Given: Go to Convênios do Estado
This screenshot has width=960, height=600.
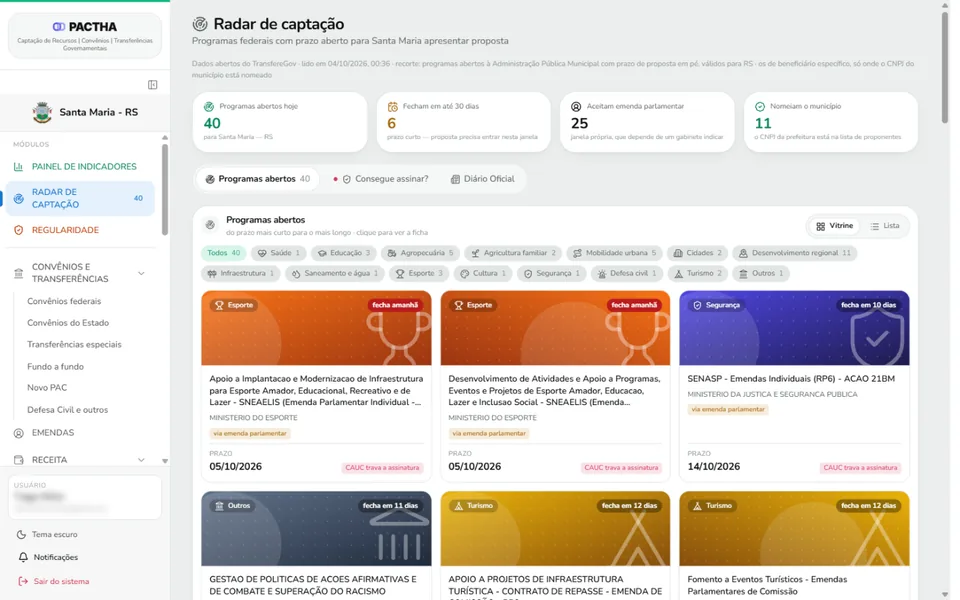Looking at the screenshot, I should (68, 323).
